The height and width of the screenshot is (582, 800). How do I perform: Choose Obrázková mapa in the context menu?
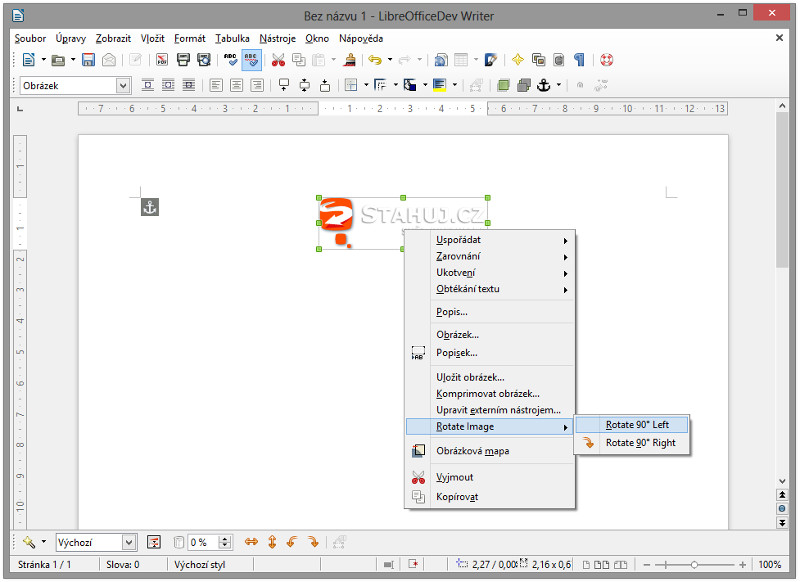491,451
